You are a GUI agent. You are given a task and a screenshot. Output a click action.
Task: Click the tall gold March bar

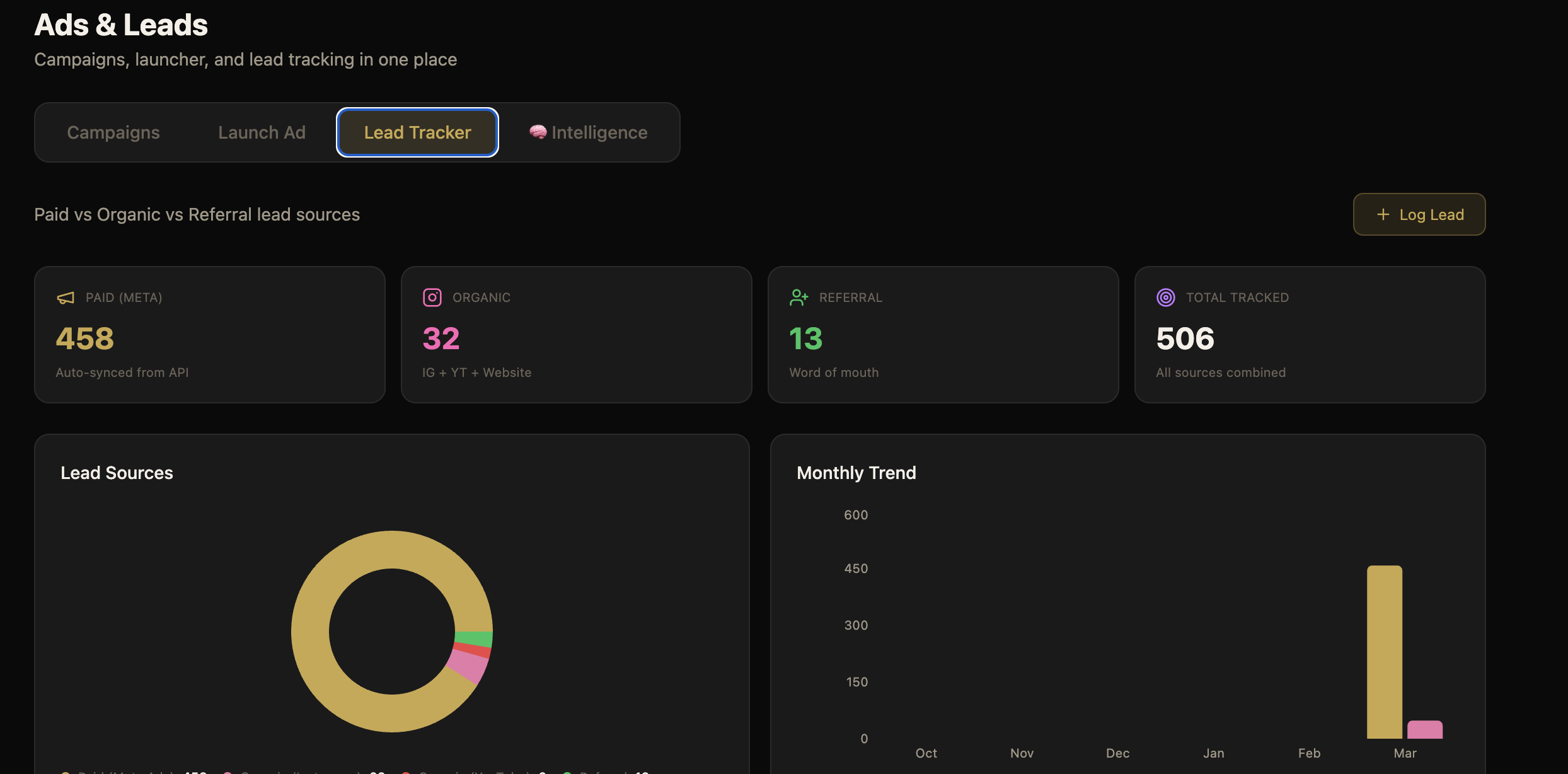point(1385,652)
